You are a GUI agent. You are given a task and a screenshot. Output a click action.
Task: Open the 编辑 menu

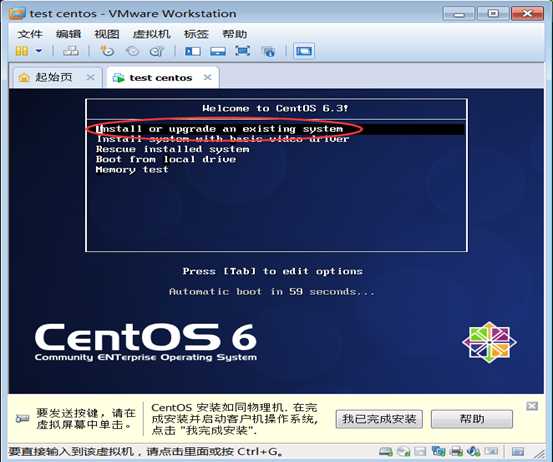pos(68,34)
